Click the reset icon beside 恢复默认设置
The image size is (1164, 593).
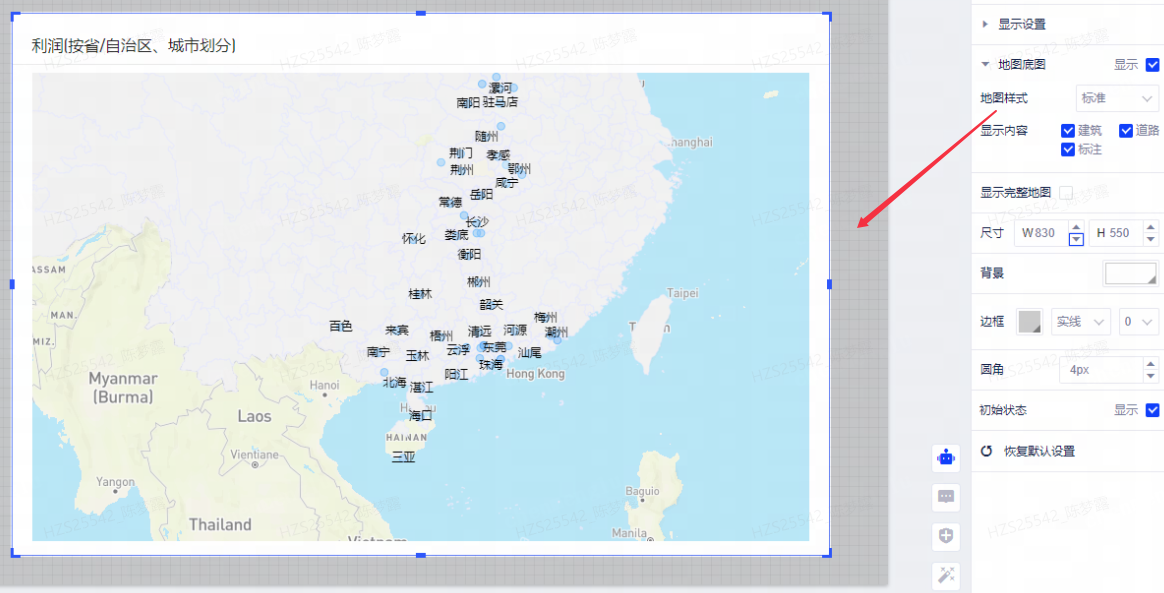[986, 451]
